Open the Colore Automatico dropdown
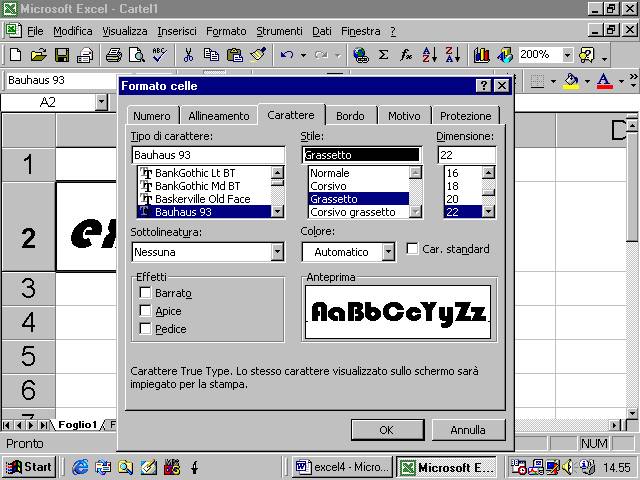The width and height of the screenshot is (640, 480). 388,252
